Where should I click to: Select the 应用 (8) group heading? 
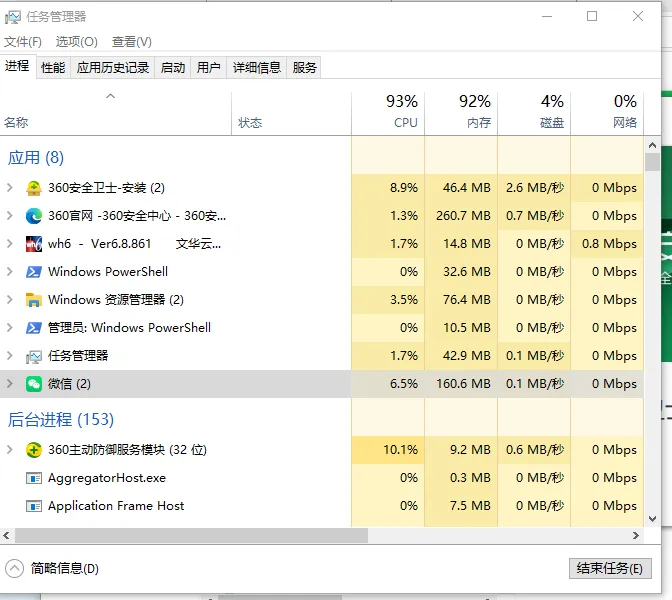coord(36,158)
